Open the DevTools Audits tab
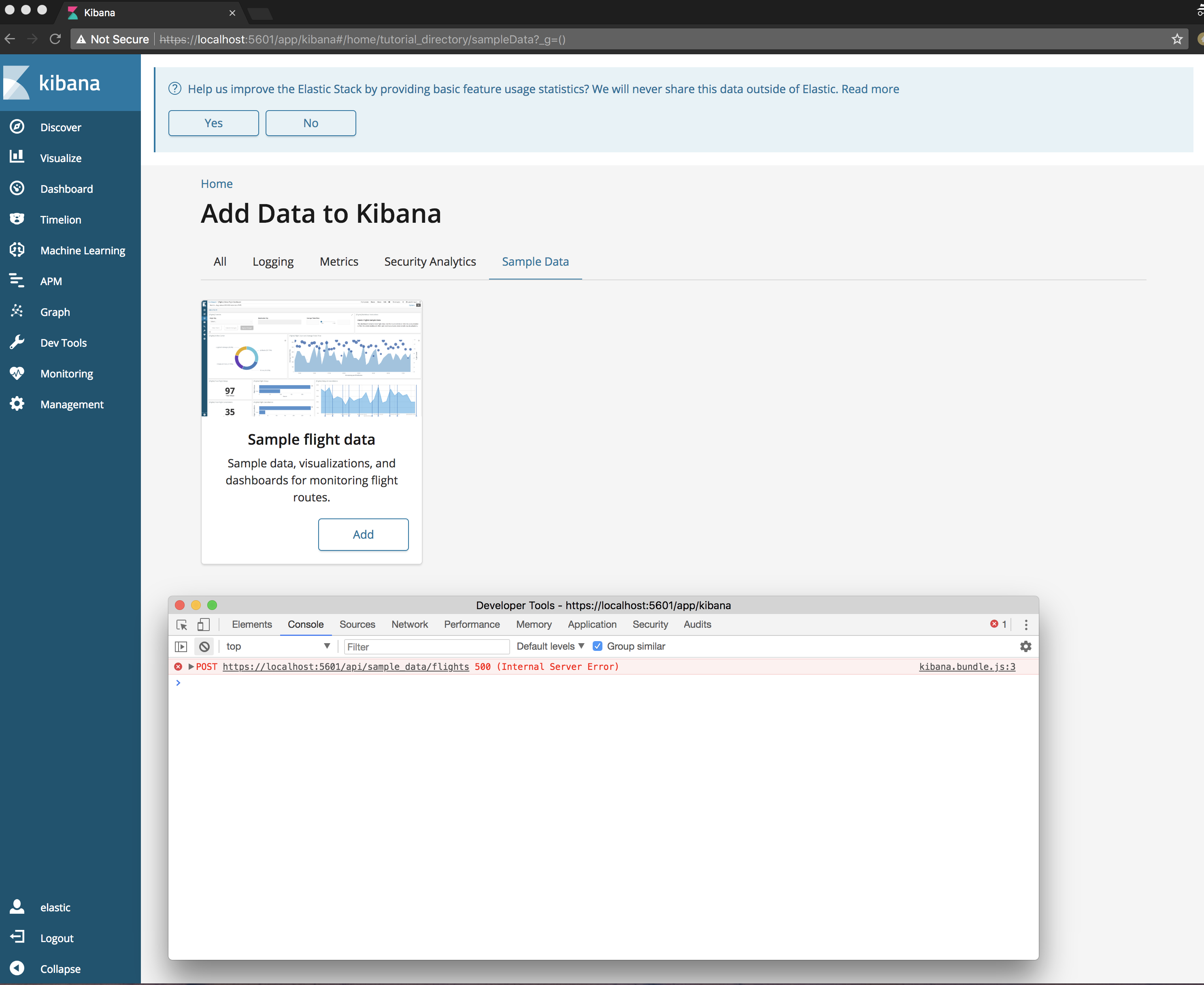 coord(697,624)
